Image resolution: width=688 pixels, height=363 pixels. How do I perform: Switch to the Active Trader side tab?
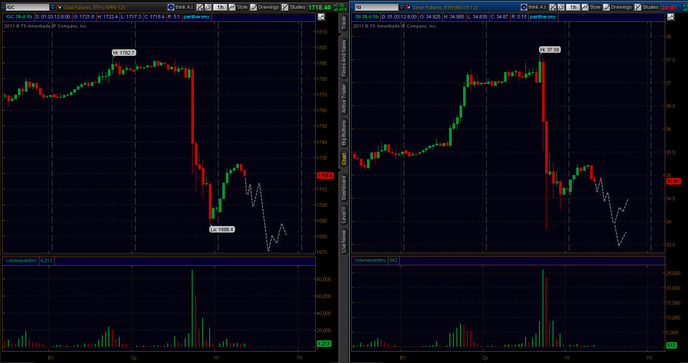coord(344,98)
